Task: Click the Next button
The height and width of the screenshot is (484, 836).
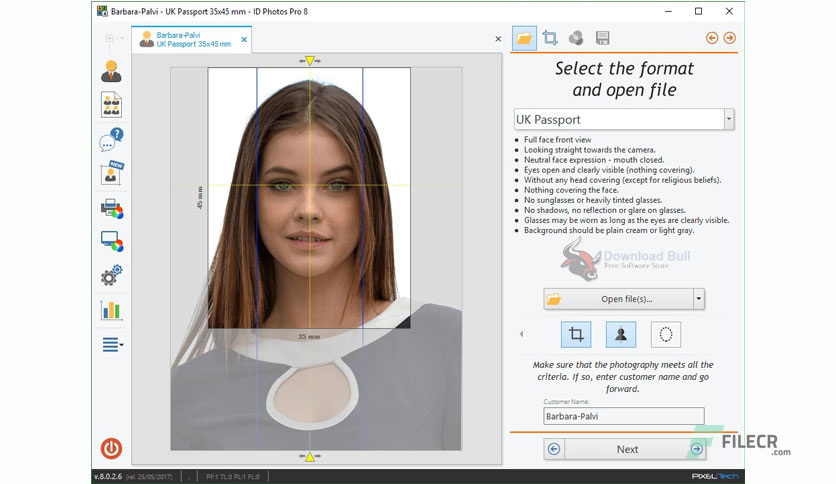Action: point(627,449)
